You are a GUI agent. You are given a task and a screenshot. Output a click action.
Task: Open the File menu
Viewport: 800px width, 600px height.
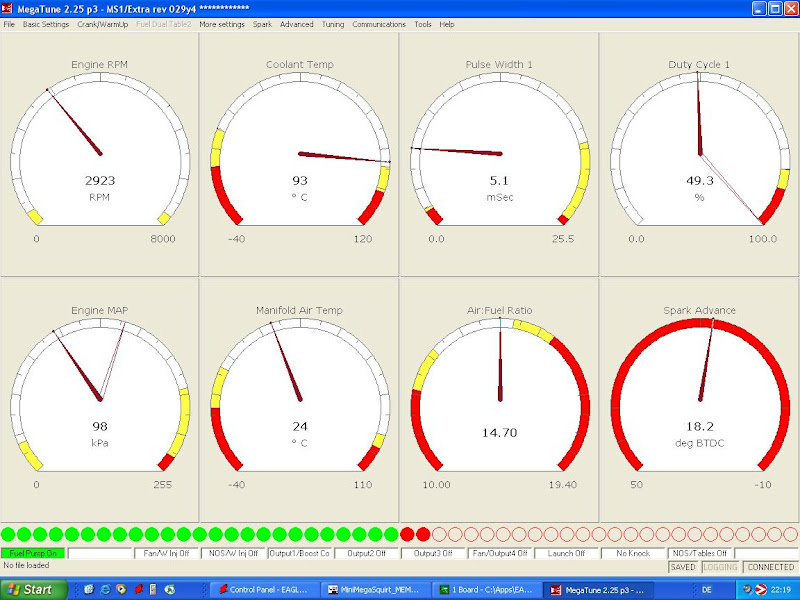coord(9,24)
